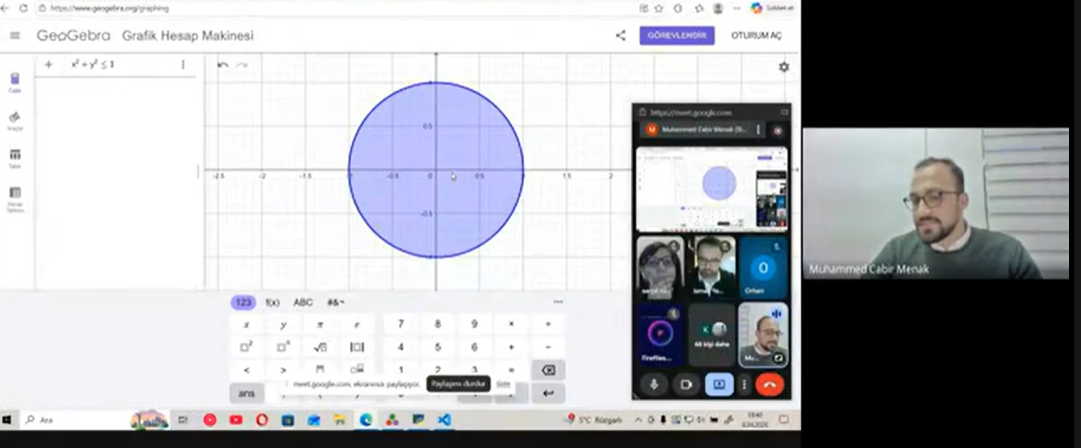Click the browser address bar
The width and height of the screenshot is (1081, 448).
click(331, 8)
